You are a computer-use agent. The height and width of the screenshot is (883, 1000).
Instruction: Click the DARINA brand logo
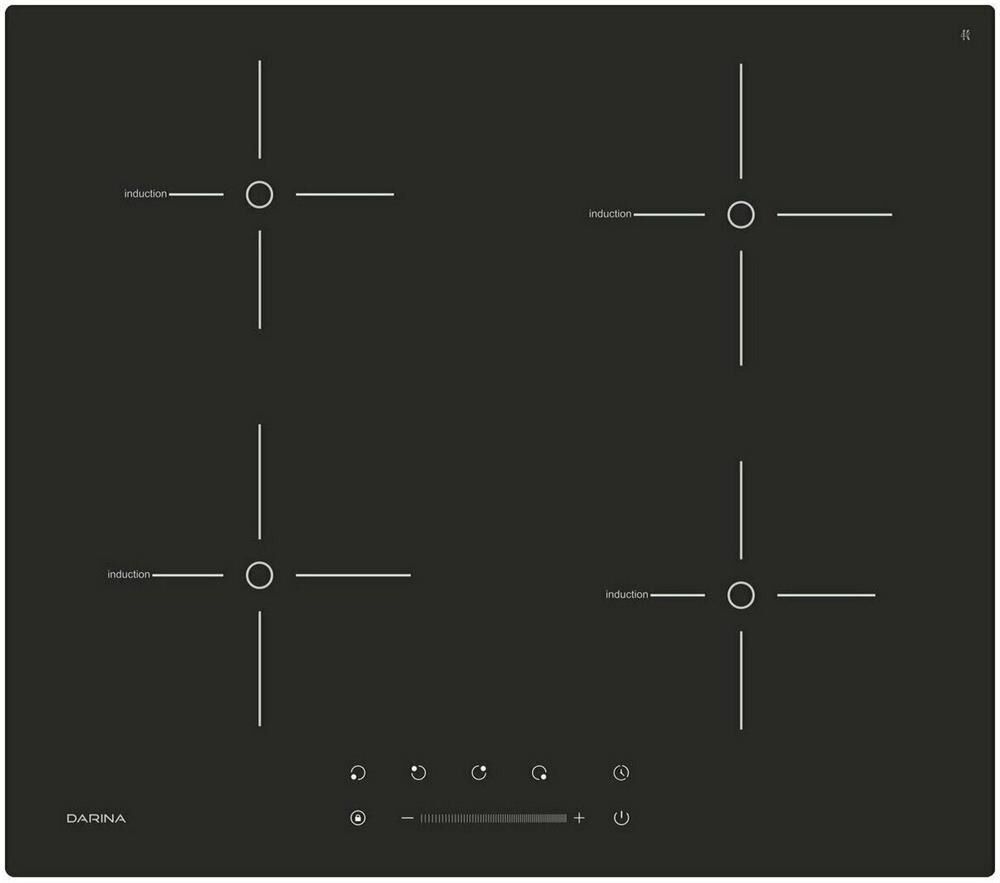click(x=96, y=818)
